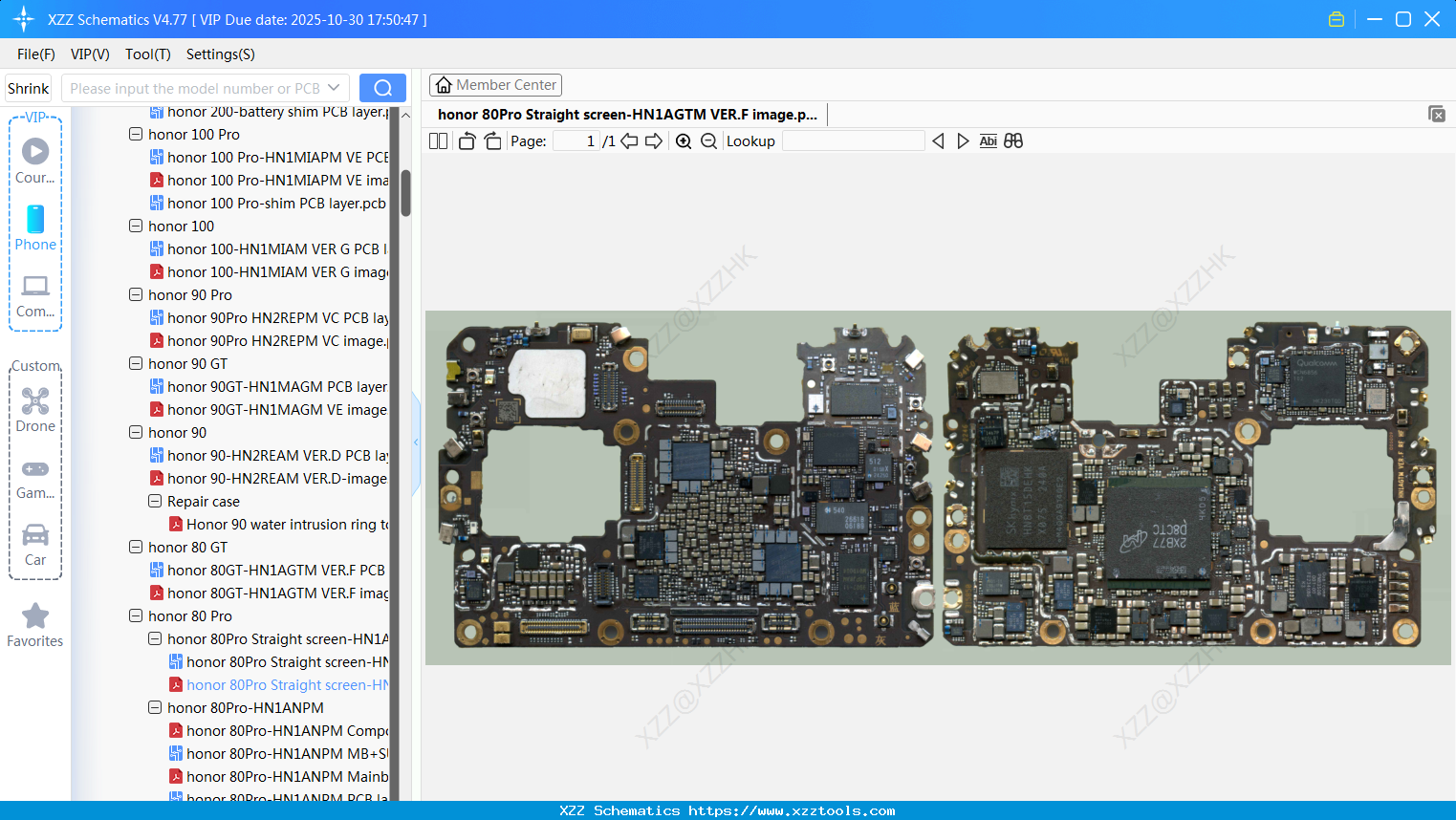
Task: Click the shopping bag icon in title bar
Action: pyautogui.click(x=1336, y=19)
